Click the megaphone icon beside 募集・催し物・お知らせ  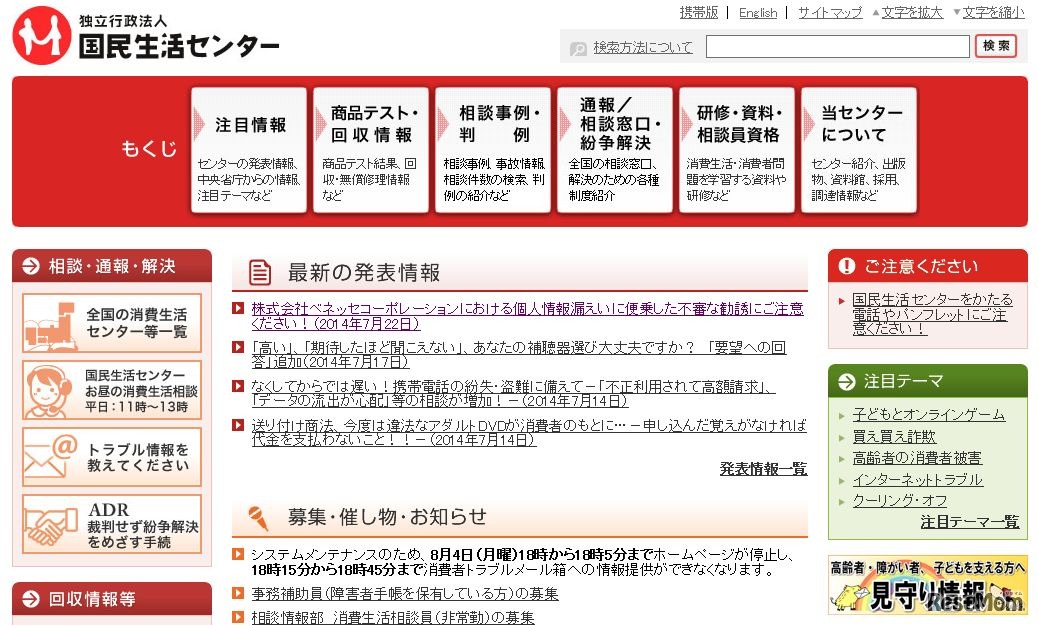(258, 513)
